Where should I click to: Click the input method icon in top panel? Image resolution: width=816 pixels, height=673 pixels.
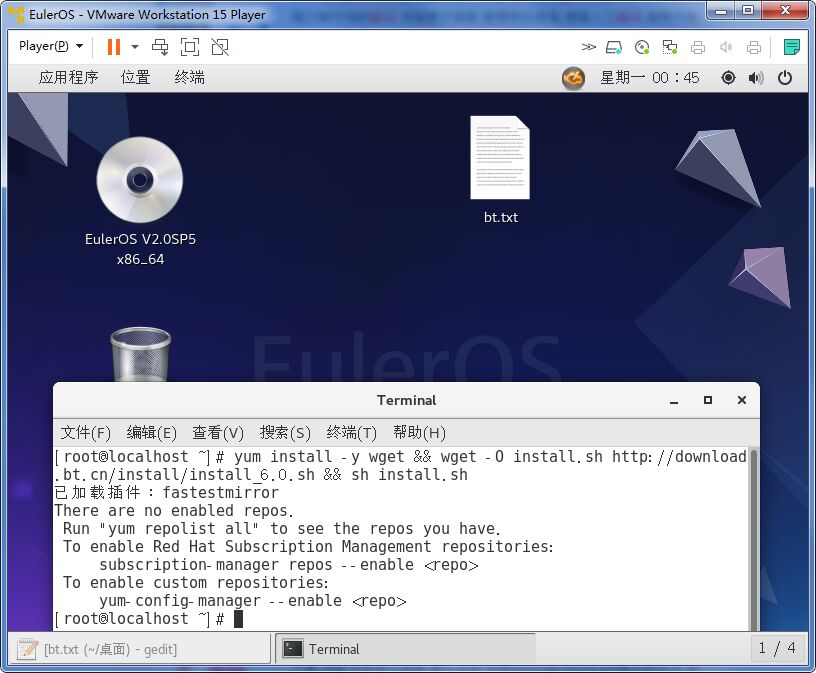tap(573, 78)
